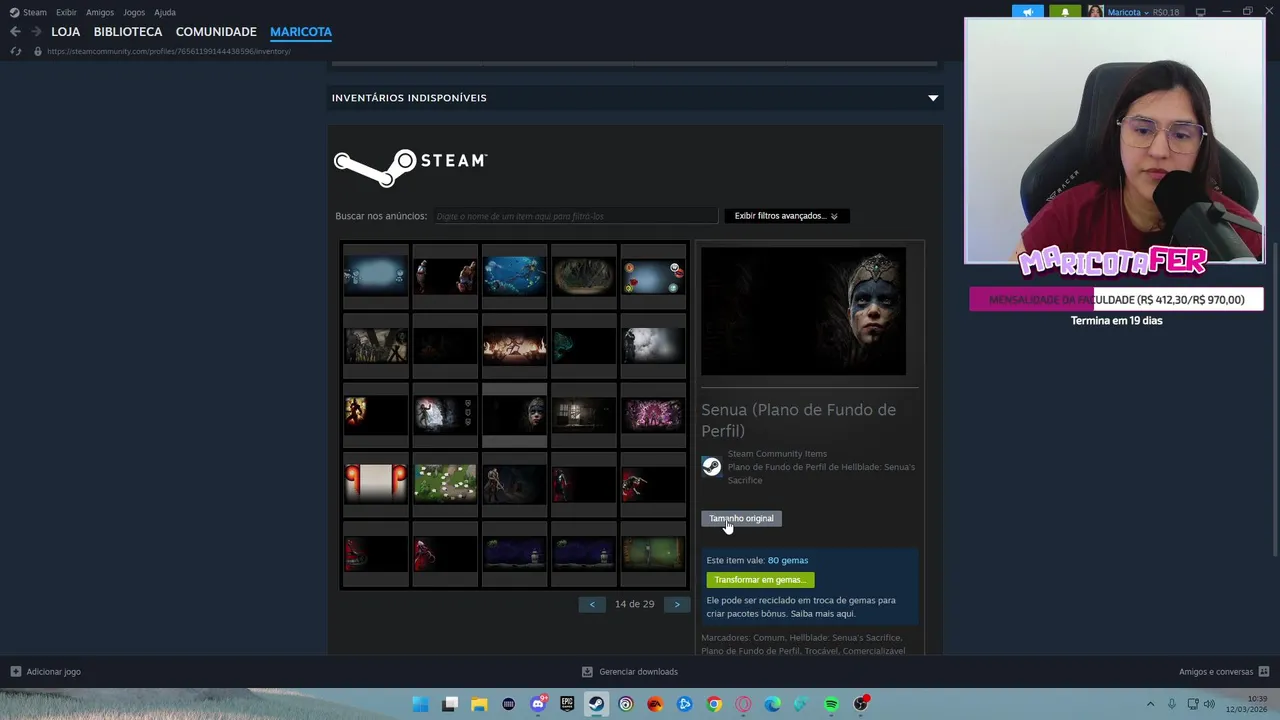Open the volume tray icon
The width and height of the screenshot is (1280, 720).
(x=1209, y=704)
